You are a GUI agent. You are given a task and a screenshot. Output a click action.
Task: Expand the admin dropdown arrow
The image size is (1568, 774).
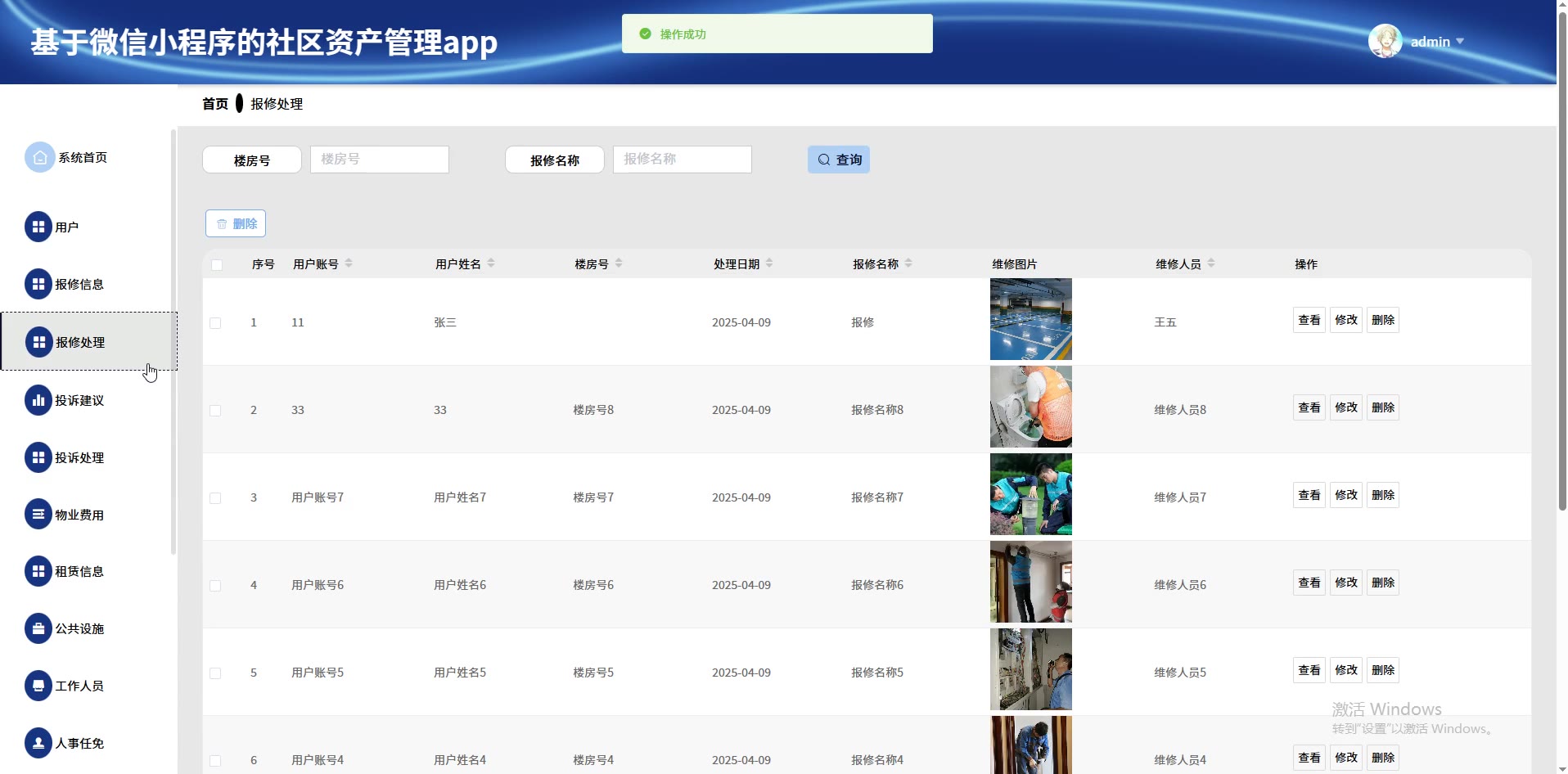tap(1460, 42)
